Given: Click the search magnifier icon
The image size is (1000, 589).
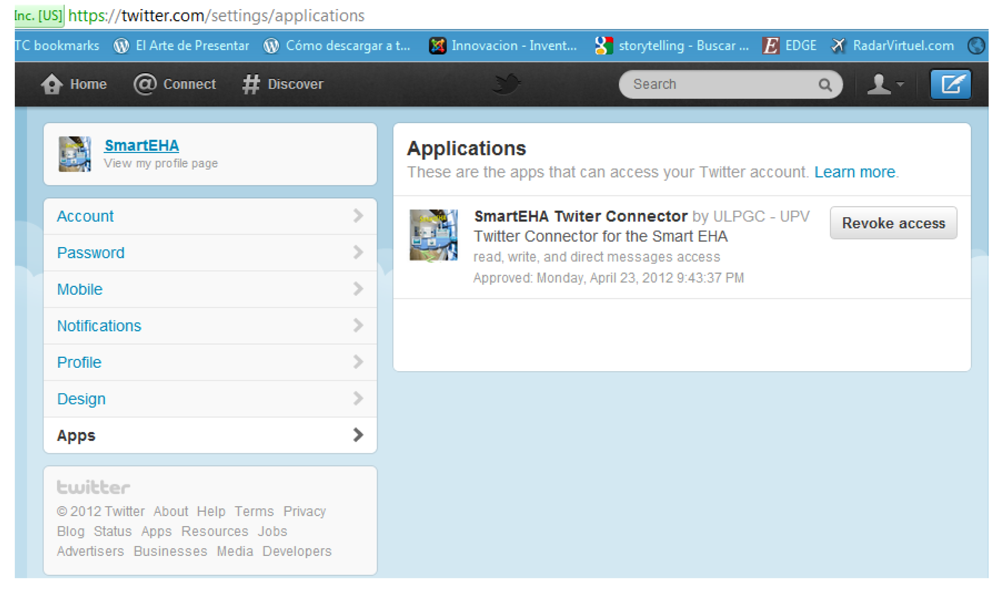Looking at the screenshot, I should tap(825, 85).
